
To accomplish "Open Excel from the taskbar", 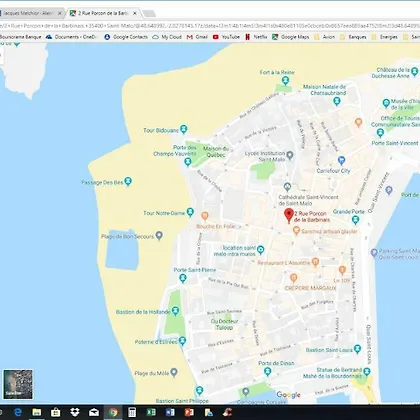I will pyautogui.click(x=151, y=412).
